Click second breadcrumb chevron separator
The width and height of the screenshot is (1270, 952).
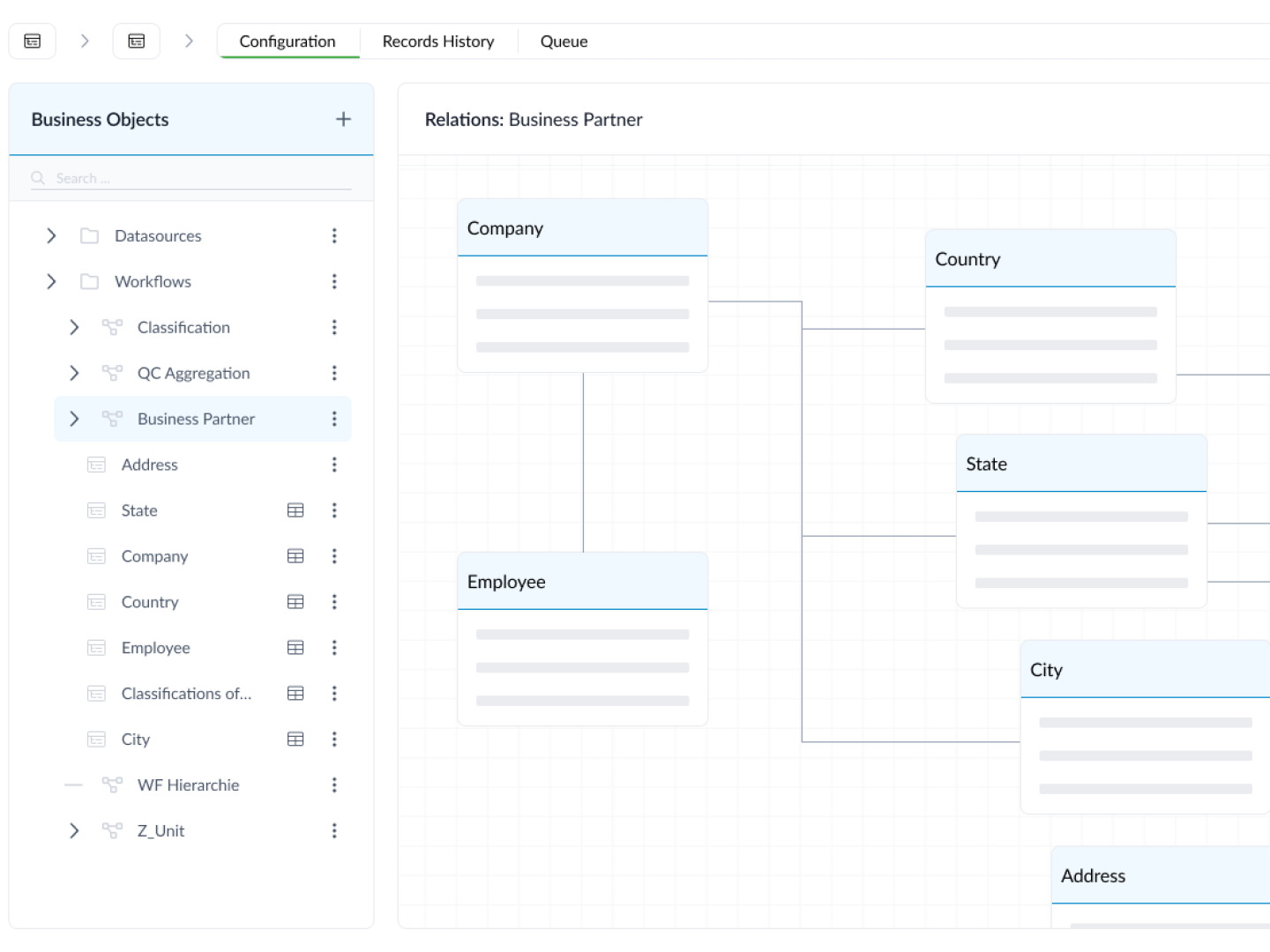(189, 41)
